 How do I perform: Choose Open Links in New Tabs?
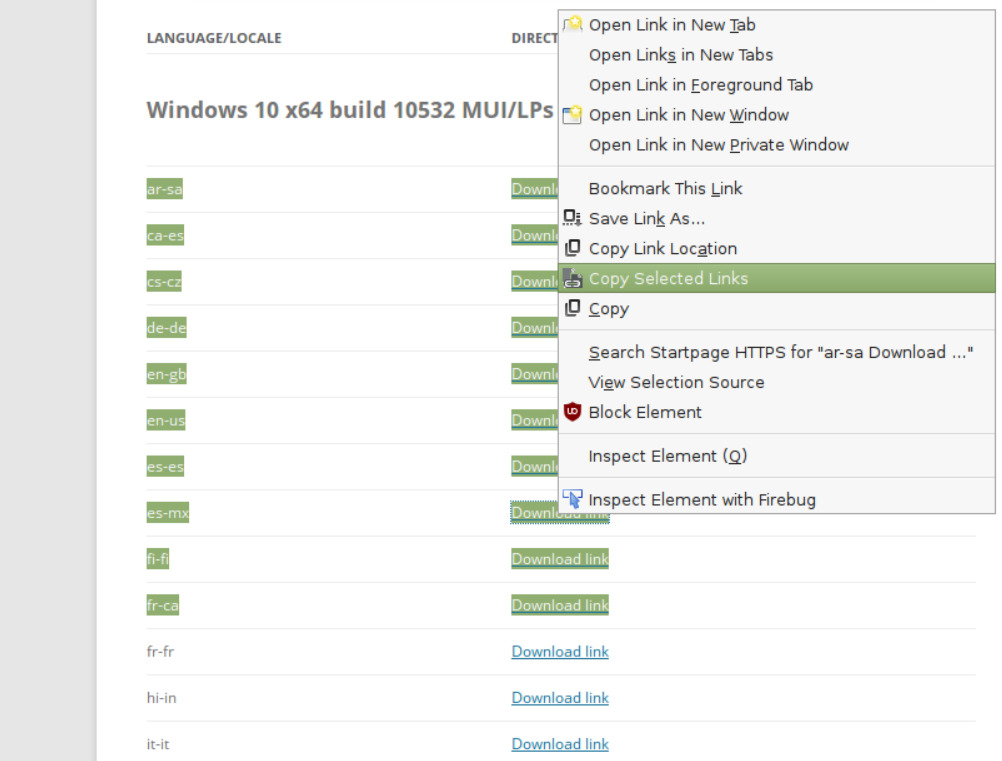776,55
